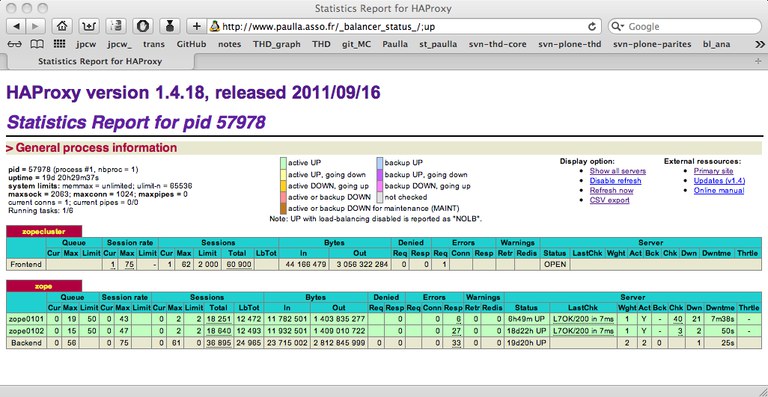The height and width of the screenshot is (397, 768).
Task: Click the zope0101 server row label
Action: pos(26,319)
